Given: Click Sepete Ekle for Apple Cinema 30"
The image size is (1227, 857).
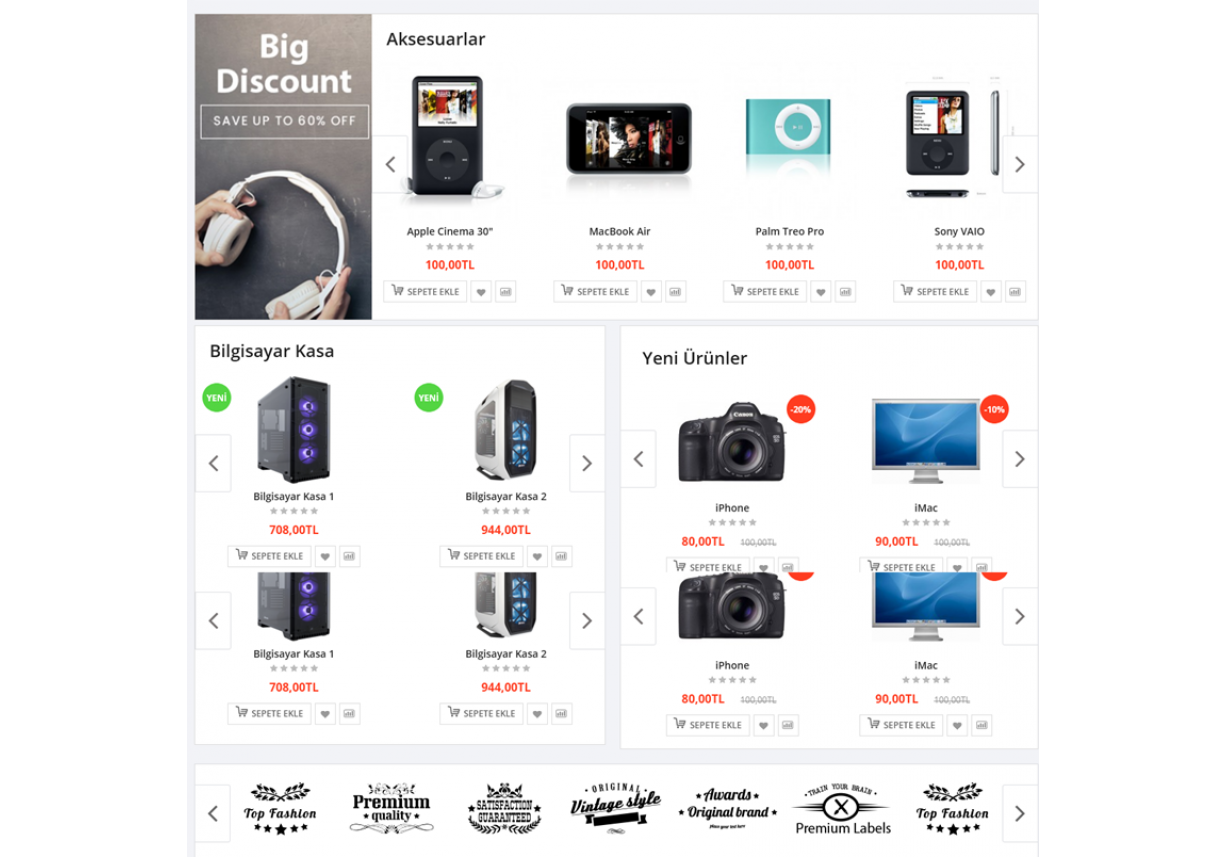Looking at the screenshot, I should (425, 292).
